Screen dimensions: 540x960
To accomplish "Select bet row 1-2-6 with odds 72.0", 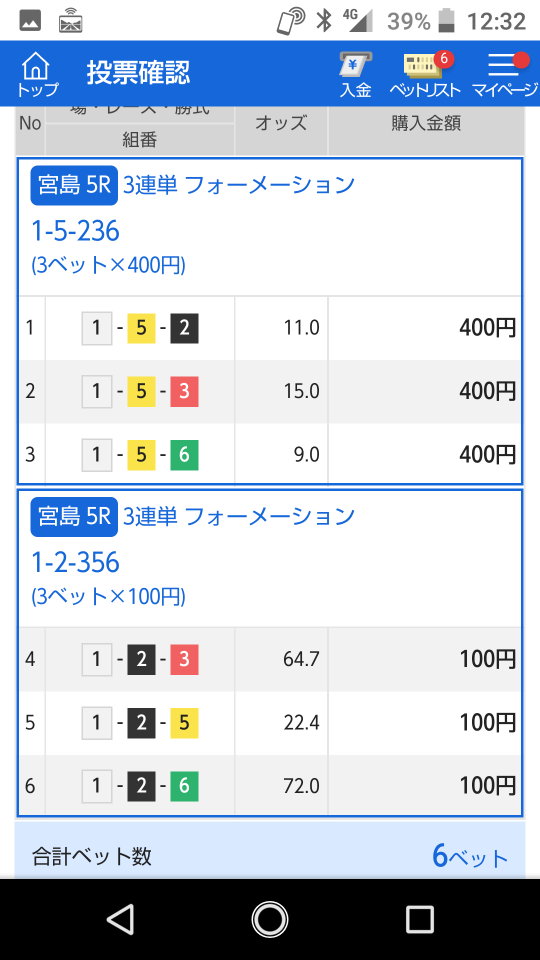I will click(270, 786).
